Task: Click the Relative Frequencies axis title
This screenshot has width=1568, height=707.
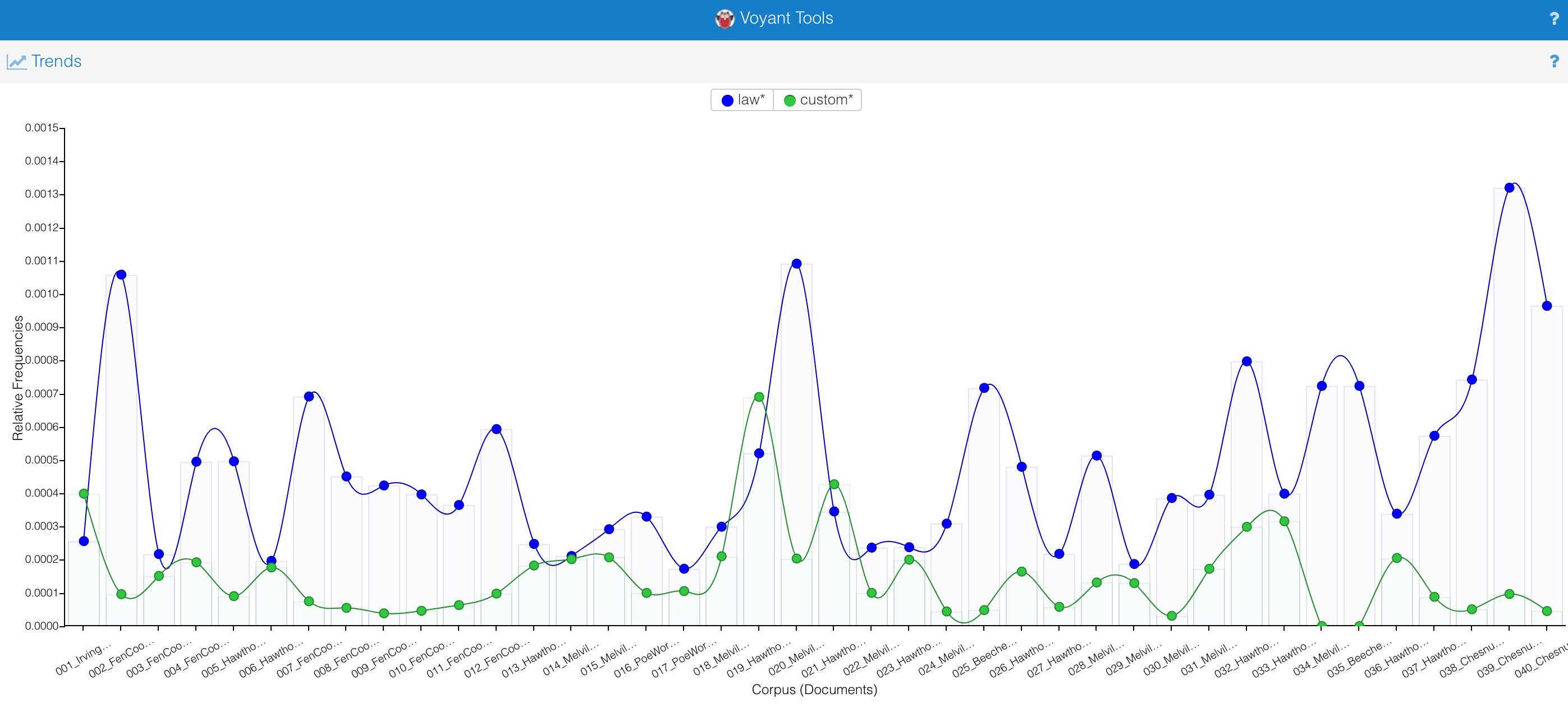Action: pyautogui.click(x=17, y=377)
